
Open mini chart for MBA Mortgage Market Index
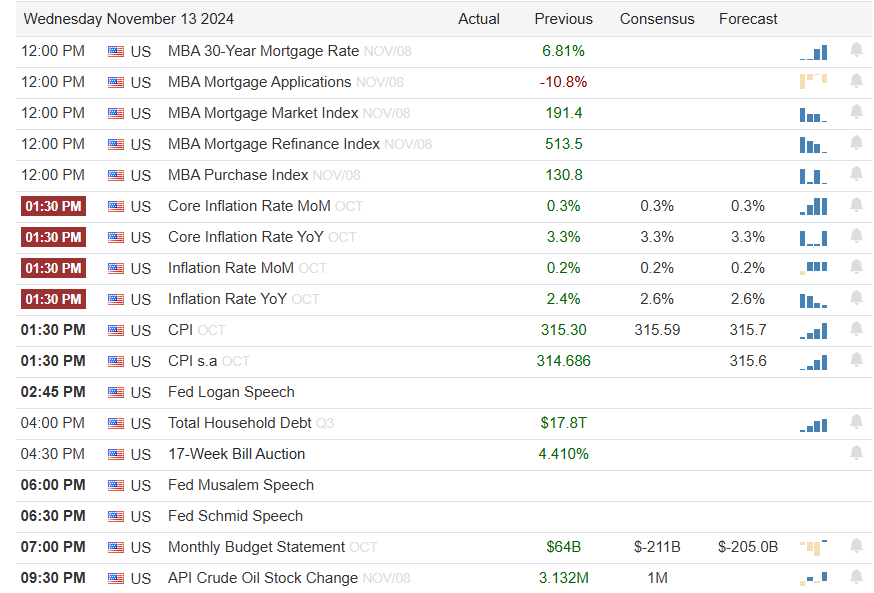pos(813,113)
